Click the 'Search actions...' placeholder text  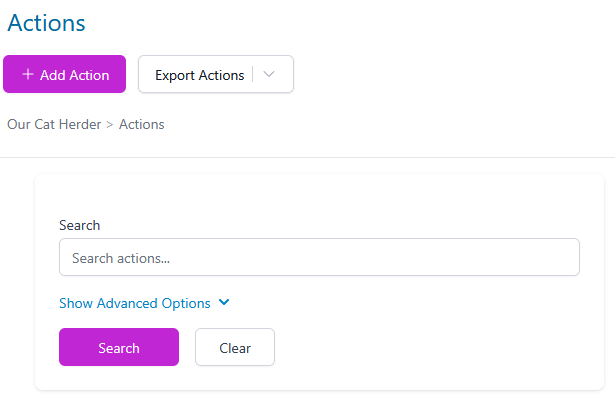pos(121,258)
